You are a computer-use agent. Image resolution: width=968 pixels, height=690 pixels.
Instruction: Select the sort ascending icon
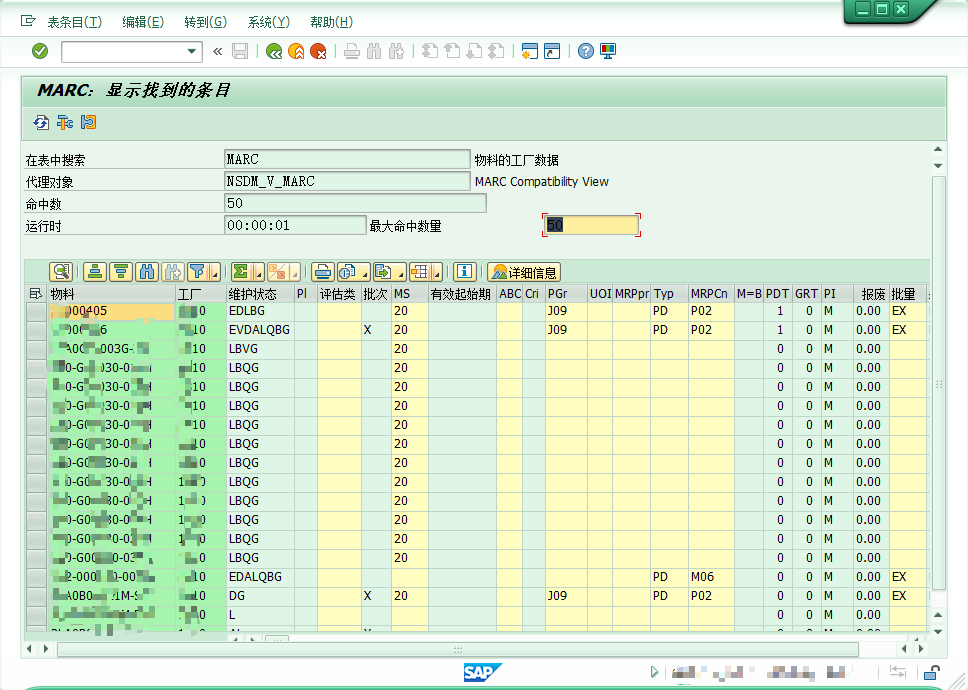pyautogui.click(x=94, y=272)
